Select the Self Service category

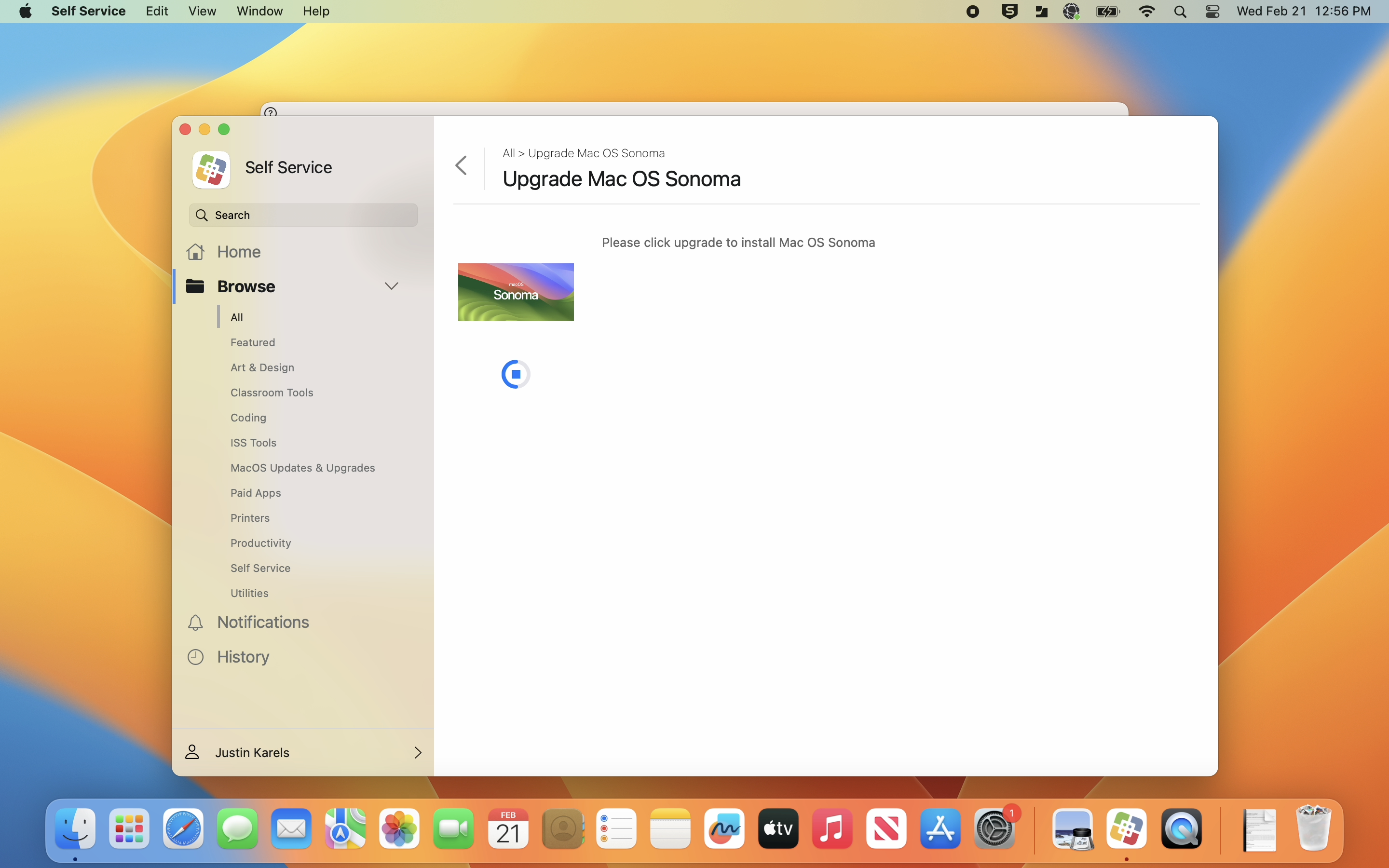pos(260,568)
